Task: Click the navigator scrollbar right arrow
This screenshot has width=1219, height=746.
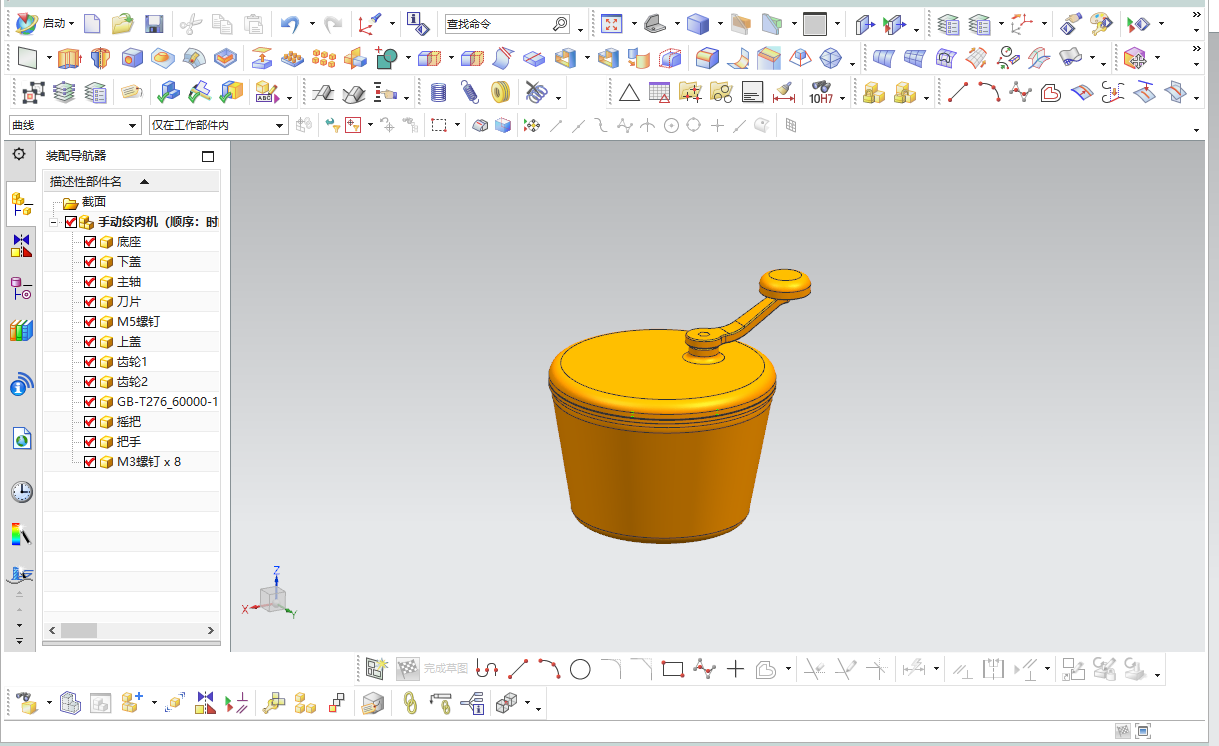Action: point(211,630)
